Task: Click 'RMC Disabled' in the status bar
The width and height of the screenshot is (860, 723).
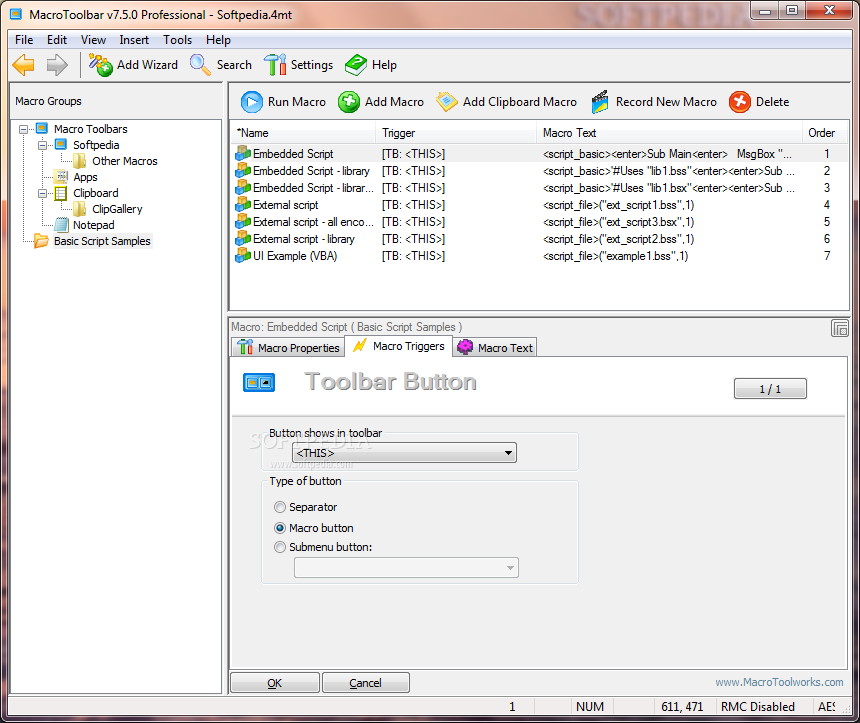Action: (757, 707)
